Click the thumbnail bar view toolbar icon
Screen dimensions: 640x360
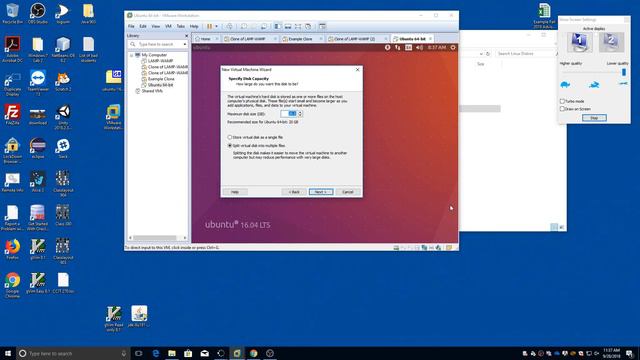288,27
